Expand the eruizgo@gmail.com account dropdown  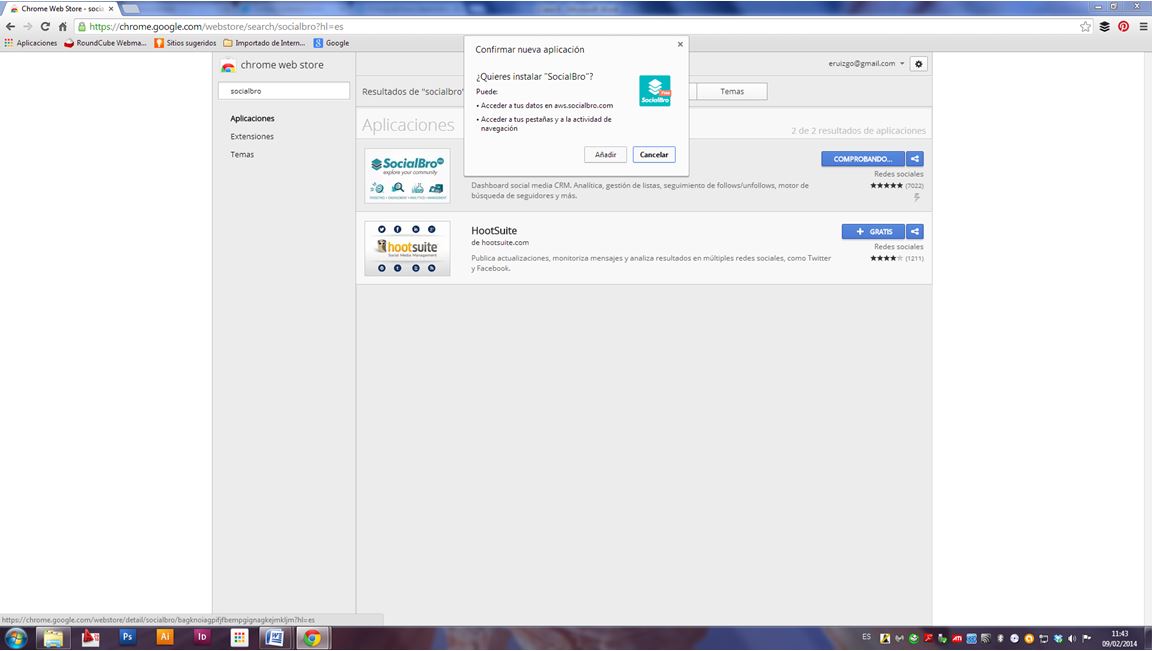866,64
